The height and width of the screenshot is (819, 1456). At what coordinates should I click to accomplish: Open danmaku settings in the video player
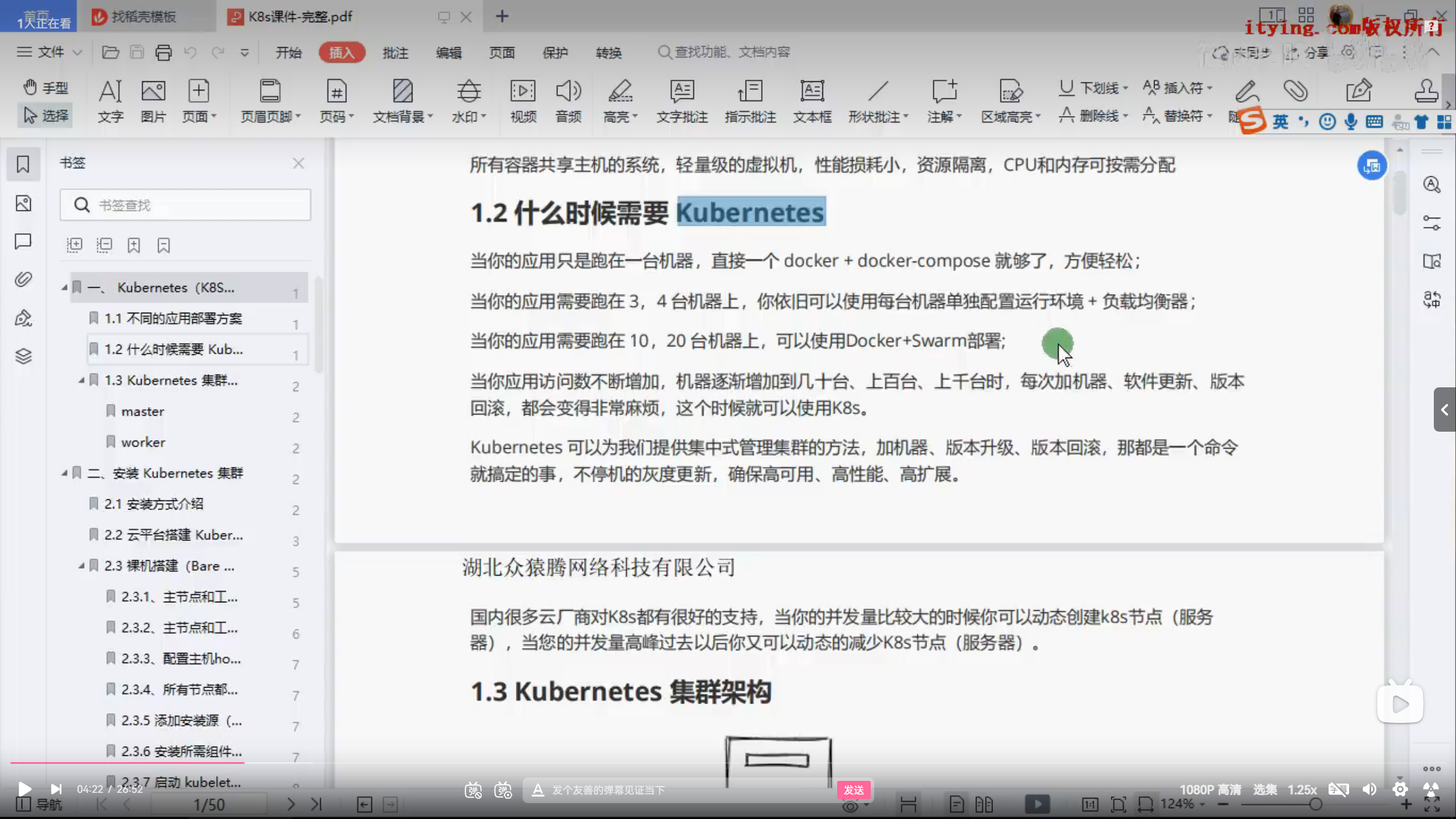pos(503,789)
